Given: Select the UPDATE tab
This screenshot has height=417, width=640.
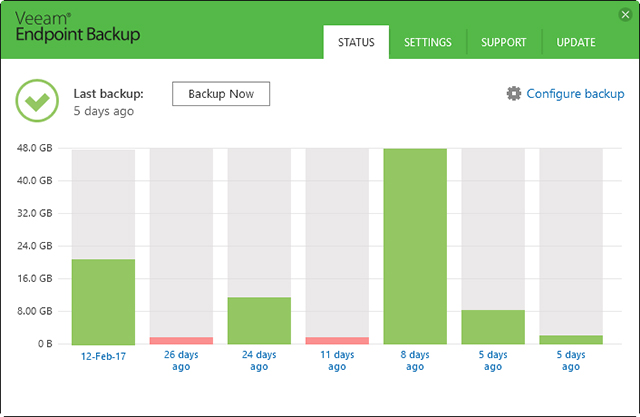Looking at the screenshot, I should [x=576, y=42].
